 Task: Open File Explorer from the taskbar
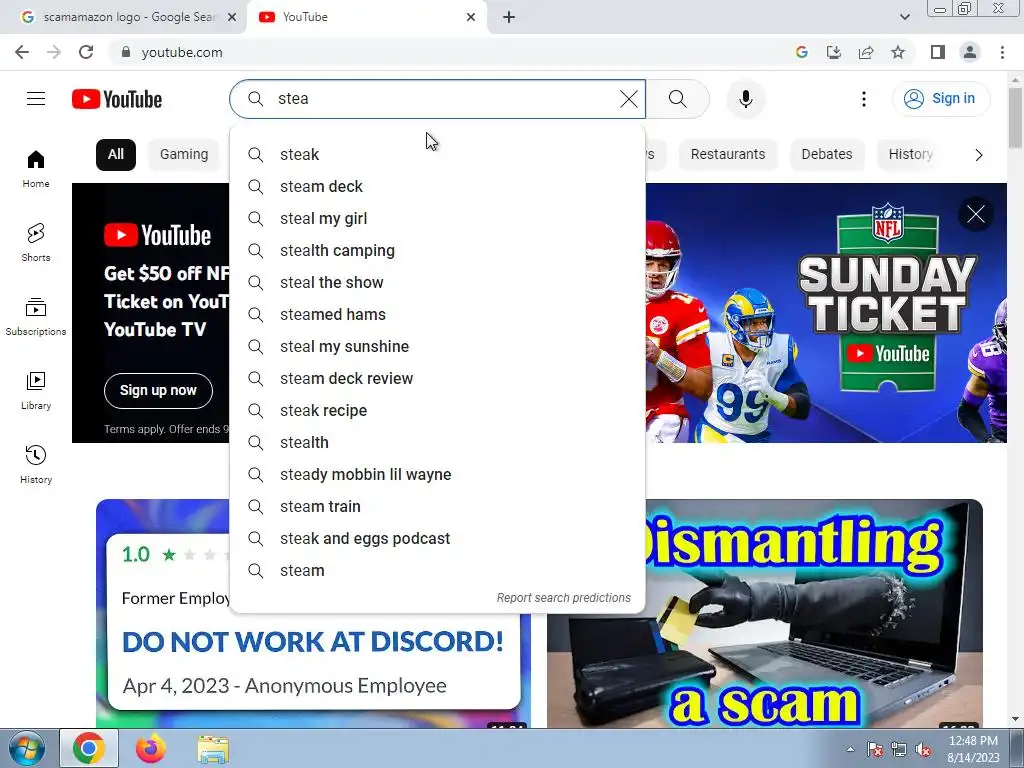[213, 748]
